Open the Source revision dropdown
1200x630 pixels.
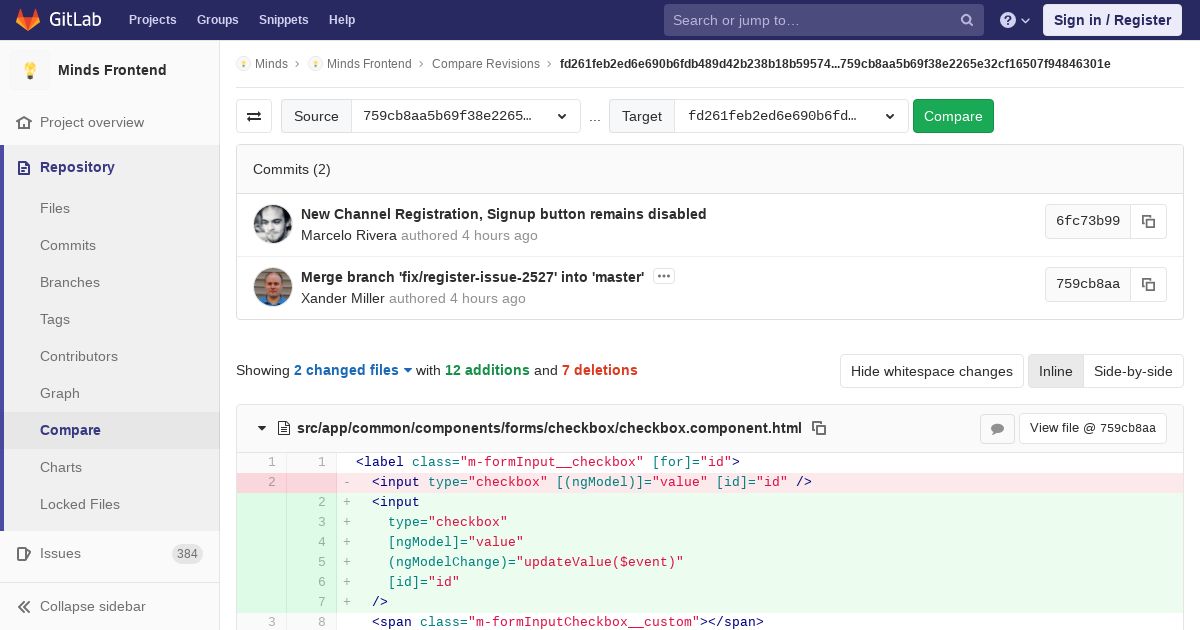pyautogui.click(x=466, y=116)
